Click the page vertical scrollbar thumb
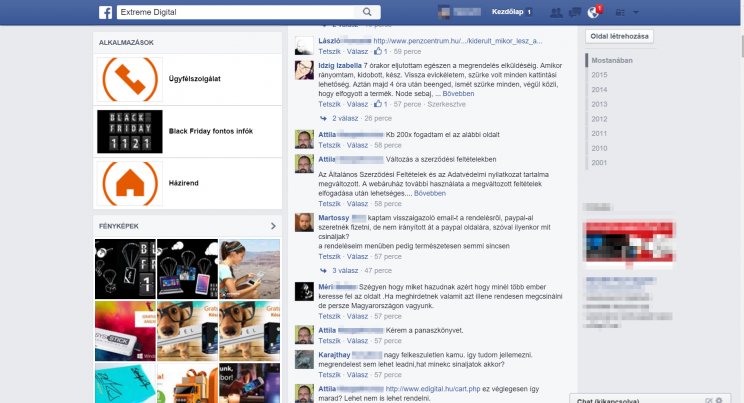 pos(741,46)
